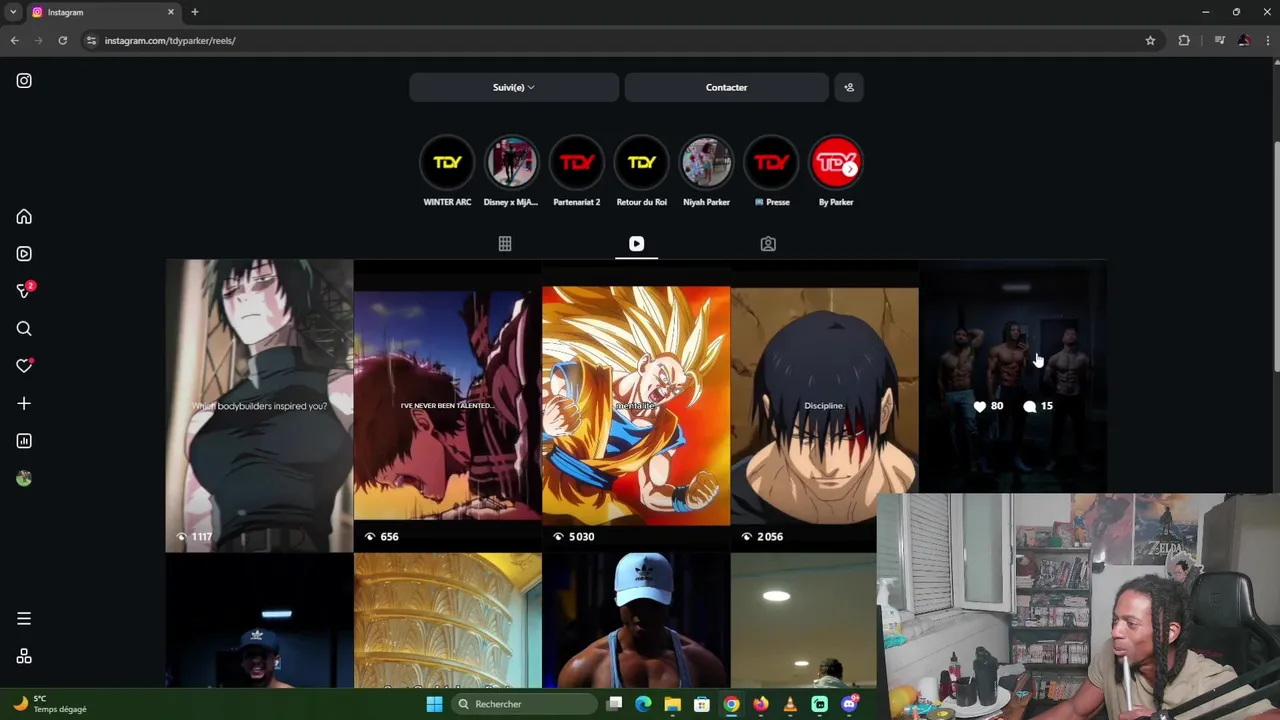Open reel 'I've never been talented'
The image size is (1280, 720).
[x=447, y=406]
